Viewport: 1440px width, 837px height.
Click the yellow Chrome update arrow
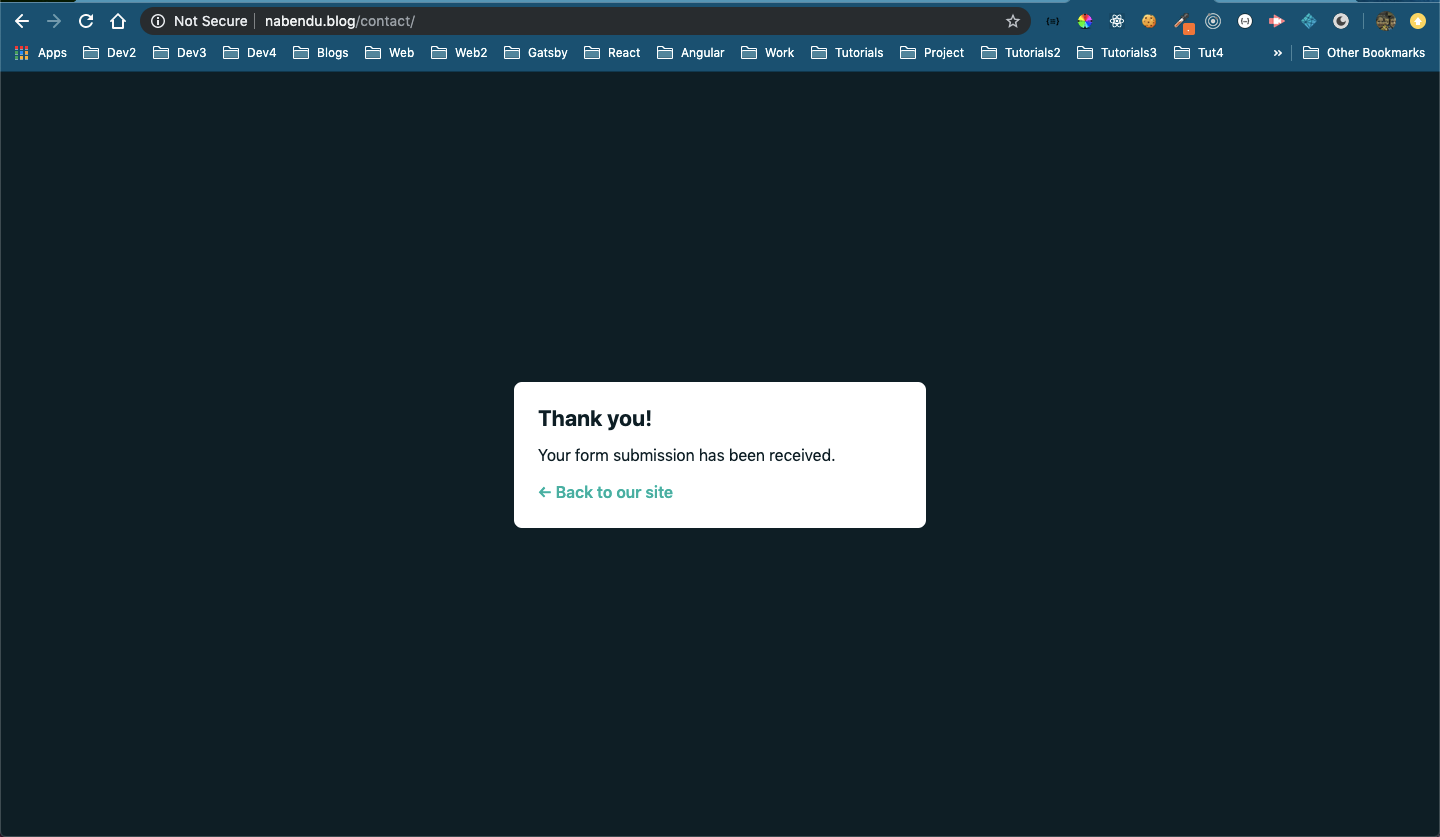point(1418,21)
